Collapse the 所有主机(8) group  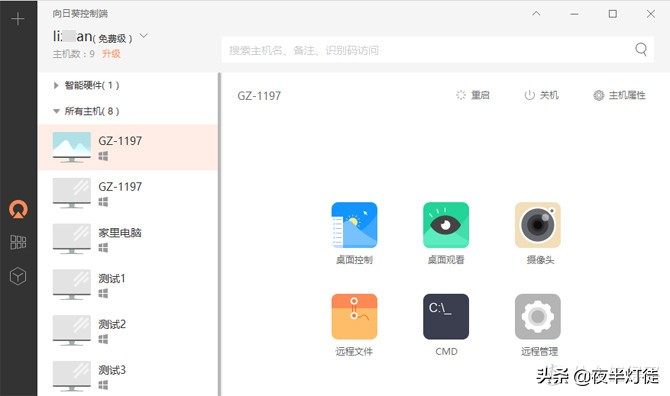(86, 111)
